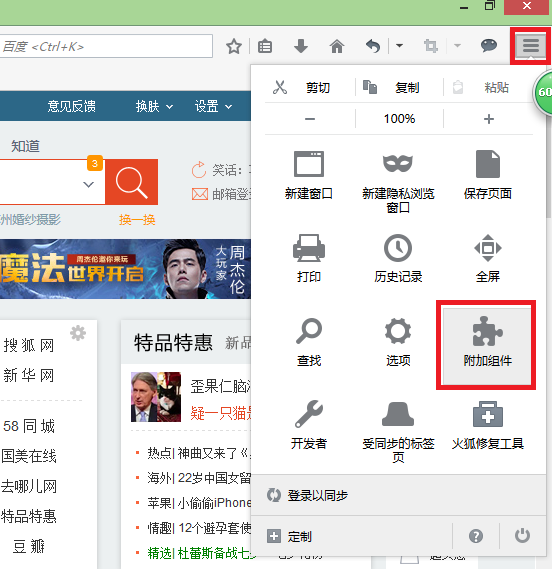Viewport: 552px width, 569px height.
Task: Open 受同步的标签页 synced tabs icon
Action: point(398,414)
